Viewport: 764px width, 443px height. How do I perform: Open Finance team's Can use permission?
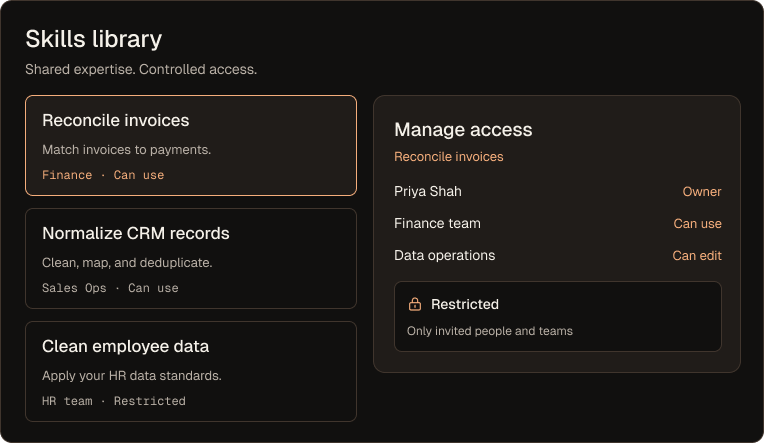pos(697,224)
